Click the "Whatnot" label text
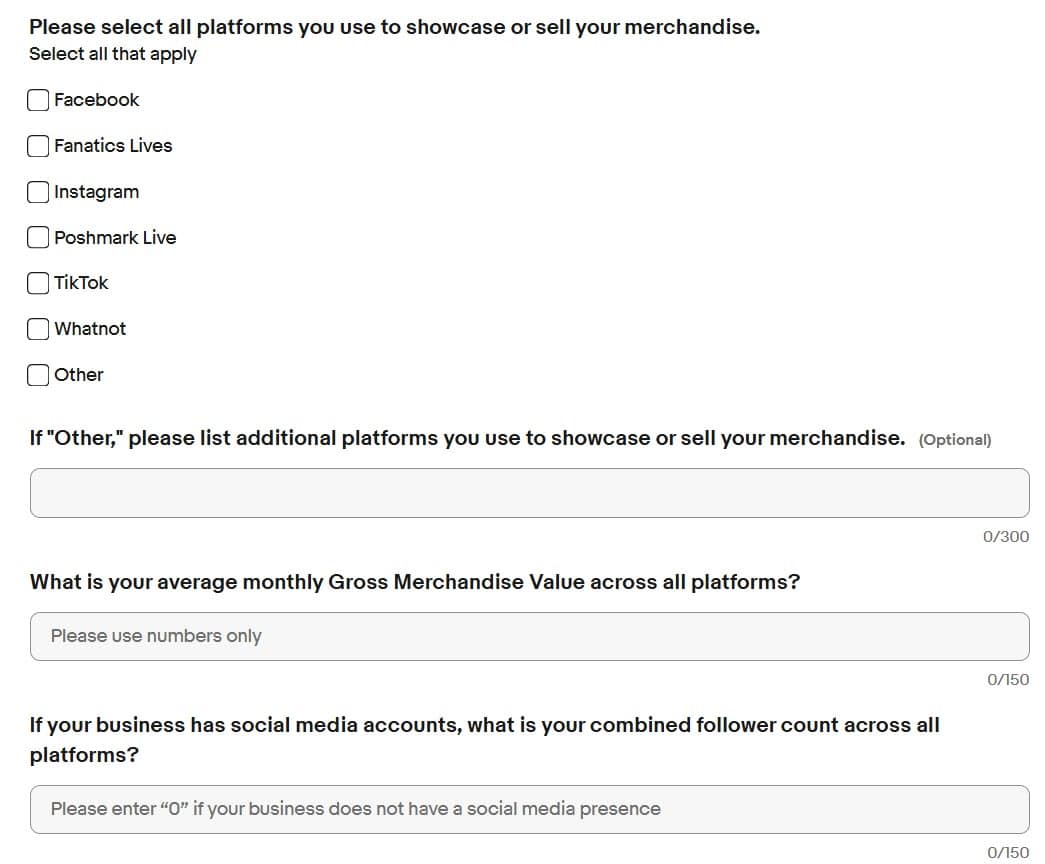 [x=90, y=329]
